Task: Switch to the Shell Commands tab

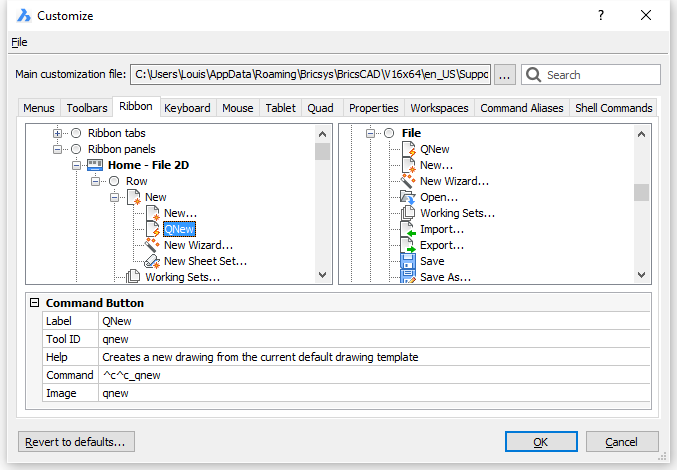Action: pyautogui.click(x=614, y=108)
